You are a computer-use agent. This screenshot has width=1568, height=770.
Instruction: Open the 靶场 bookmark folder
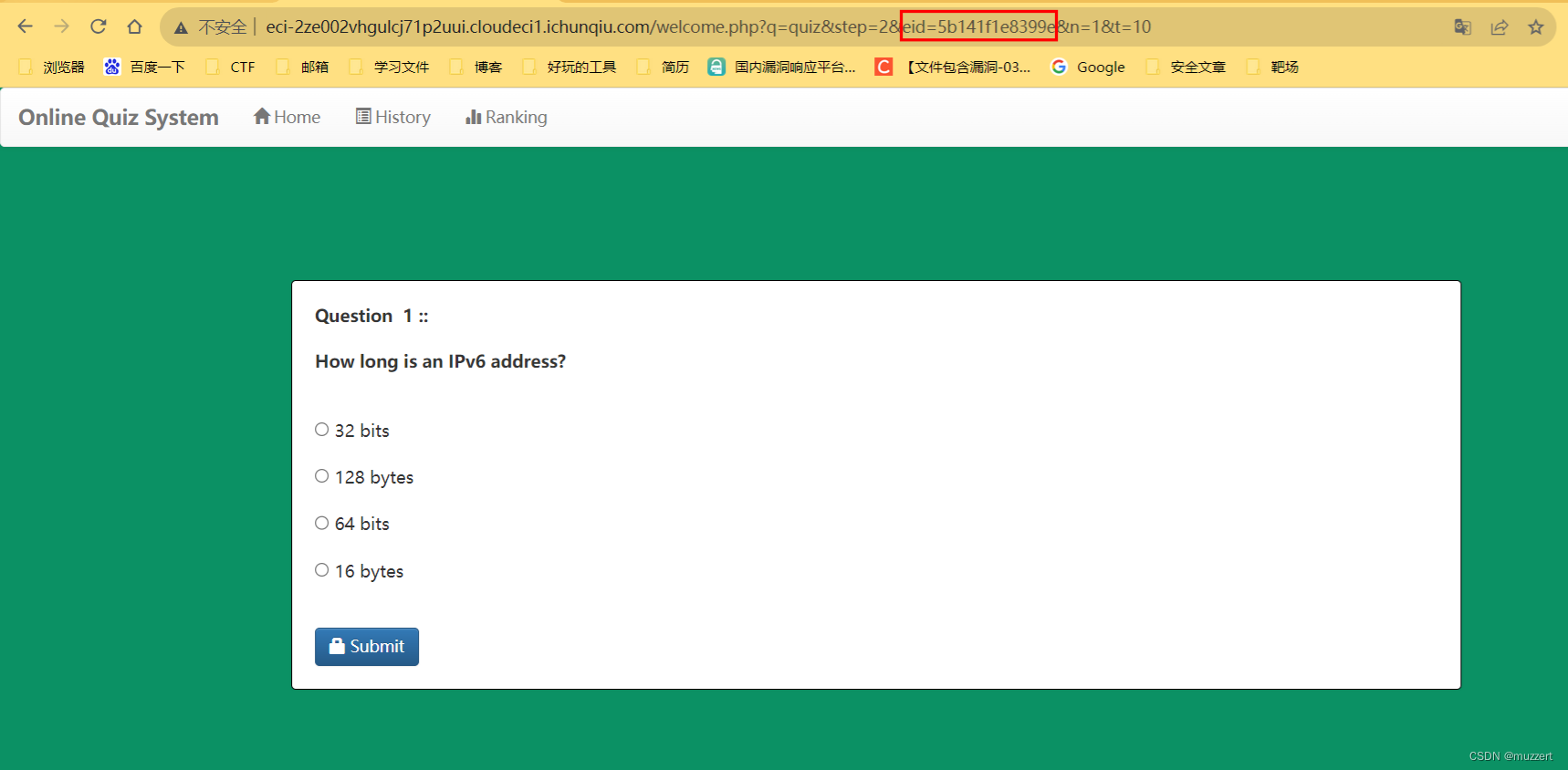tap(1272, 67)
